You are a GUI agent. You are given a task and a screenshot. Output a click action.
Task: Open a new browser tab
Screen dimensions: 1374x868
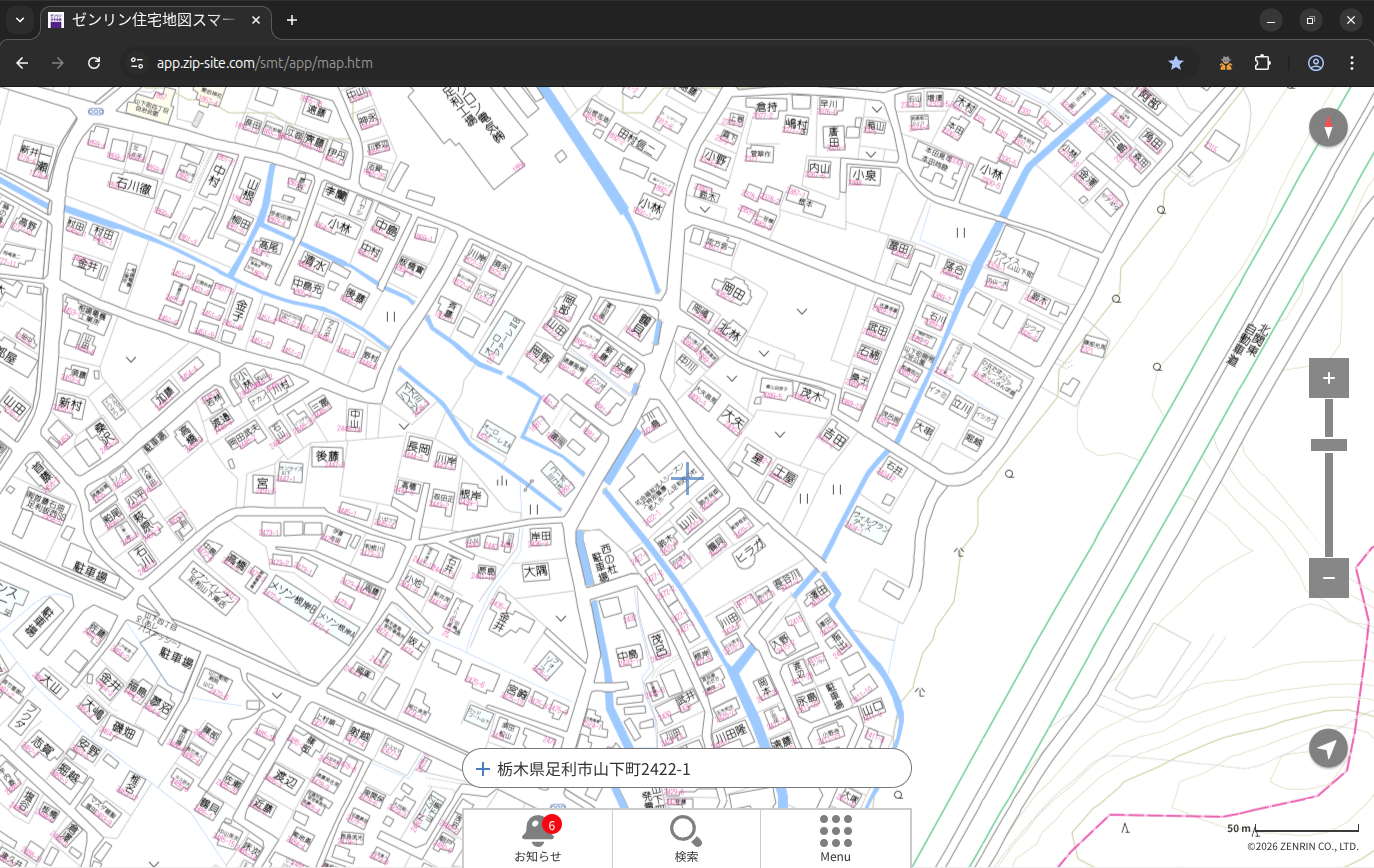coord(292,20)
